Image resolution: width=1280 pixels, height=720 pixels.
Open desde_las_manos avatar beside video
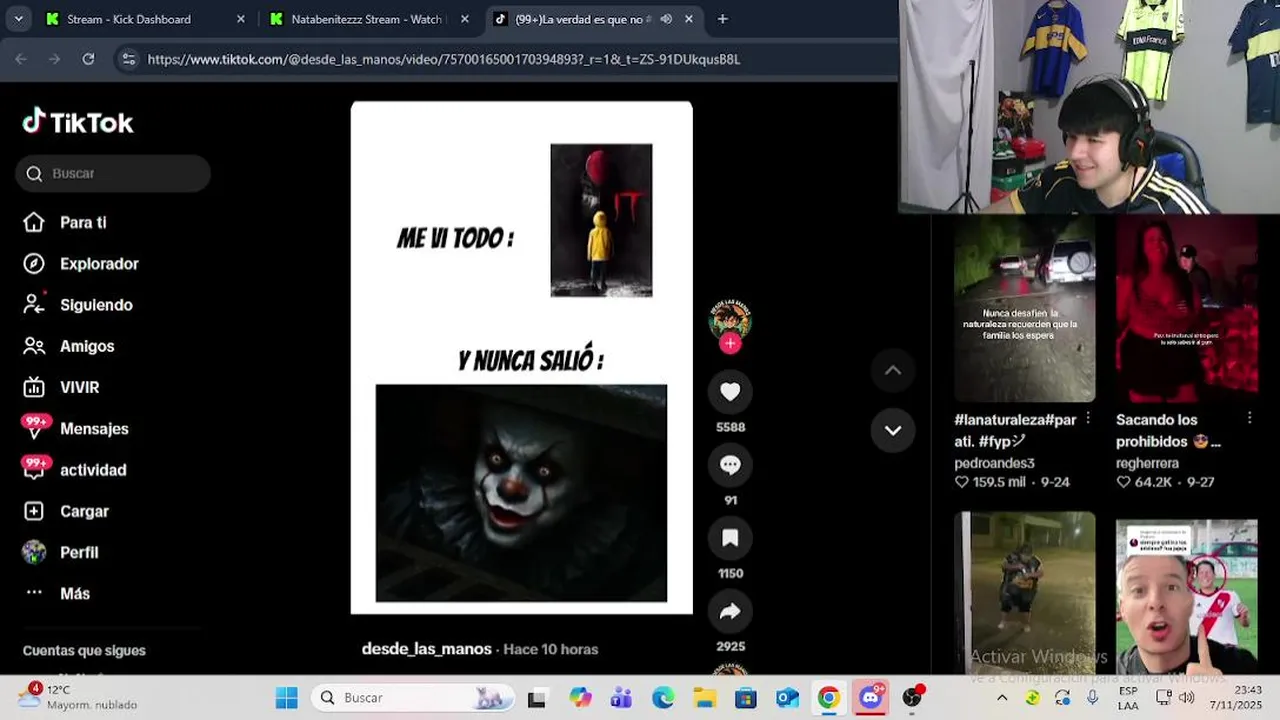click(730, 318)
